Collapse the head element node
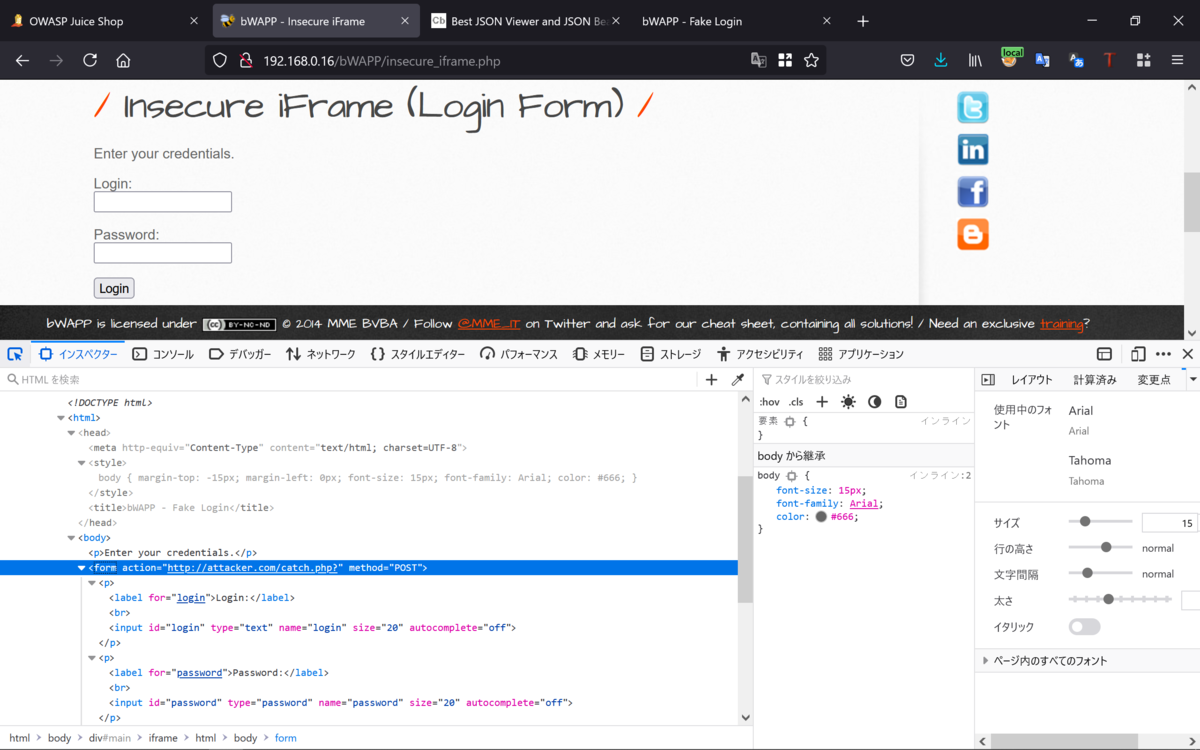1200x750 pixels. click(71, 433)
